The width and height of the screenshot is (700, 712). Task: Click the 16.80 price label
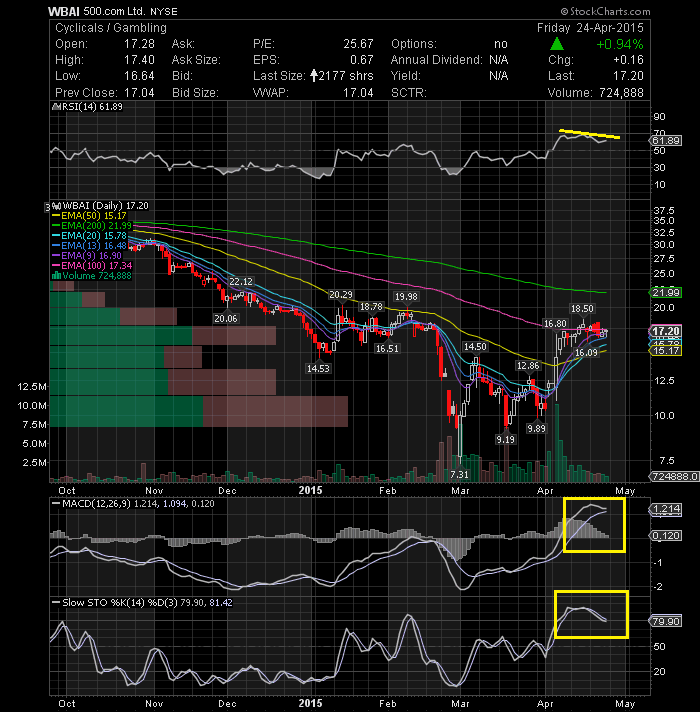555,323
